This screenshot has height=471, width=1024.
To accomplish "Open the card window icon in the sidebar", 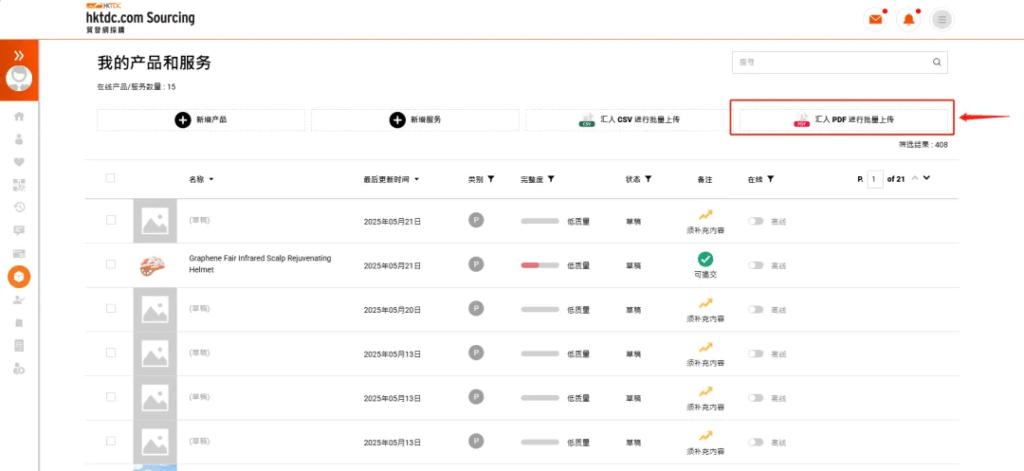I will (19, 253).
